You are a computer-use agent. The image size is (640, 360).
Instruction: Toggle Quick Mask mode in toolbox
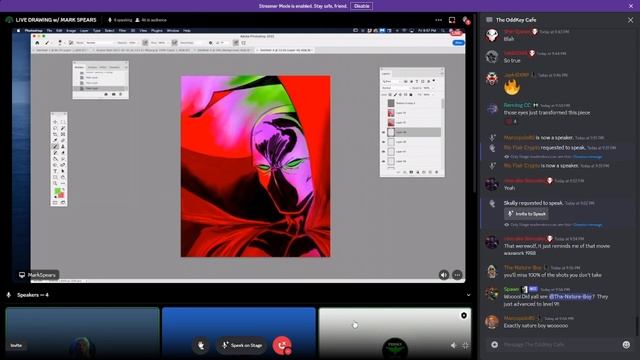tap(55, 202)
